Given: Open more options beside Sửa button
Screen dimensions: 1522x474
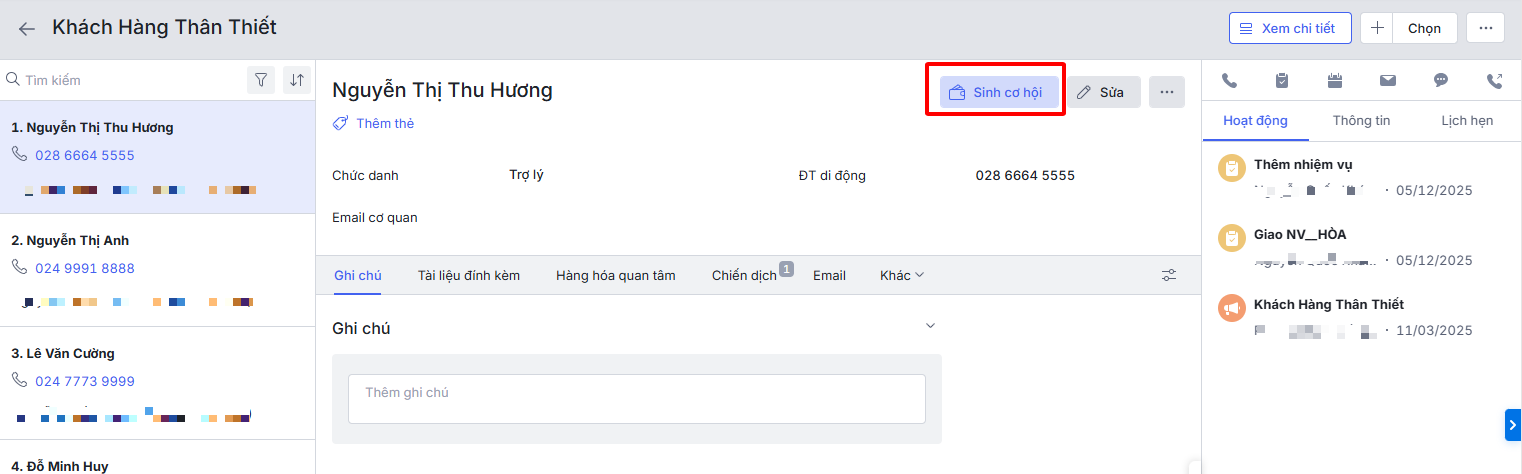Looking at the screenshot, I should click(1166, 92).
